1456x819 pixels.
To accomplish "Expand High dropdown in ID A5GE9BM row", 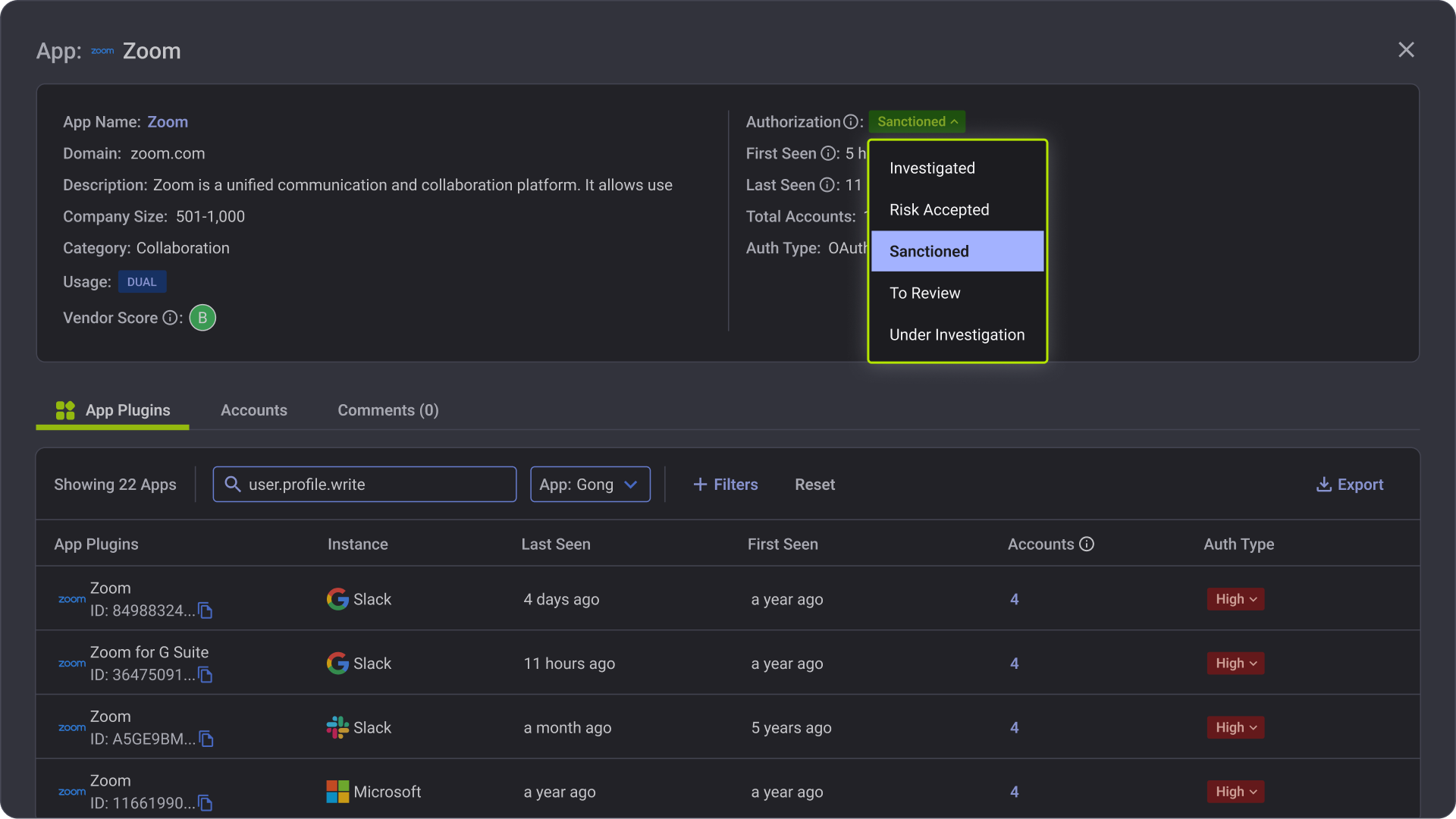I will tap(1236, 727).
